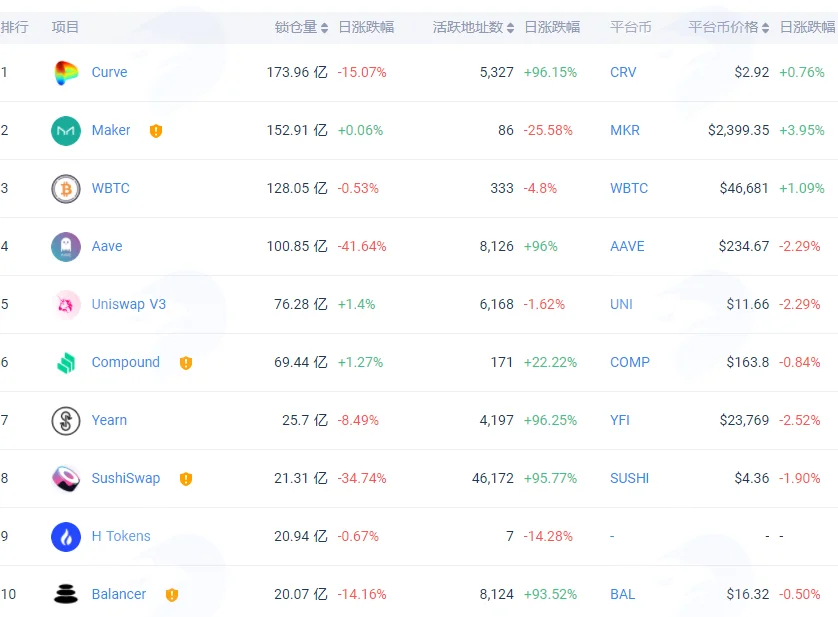Click the +96.15% address change for Curve
838x617 pixels.
550,72
